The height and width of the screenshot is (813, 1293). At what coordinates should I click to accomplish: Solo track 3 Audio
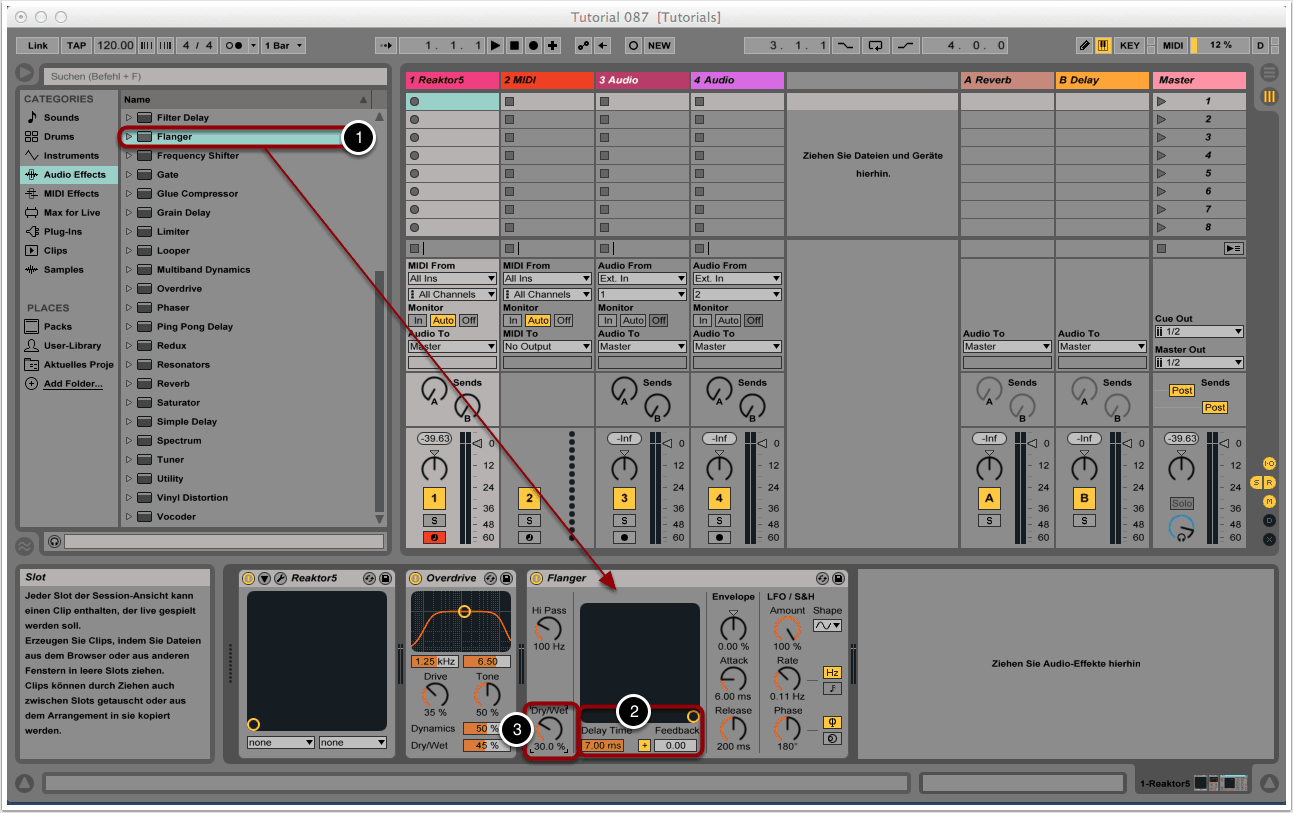click(624, 520)
